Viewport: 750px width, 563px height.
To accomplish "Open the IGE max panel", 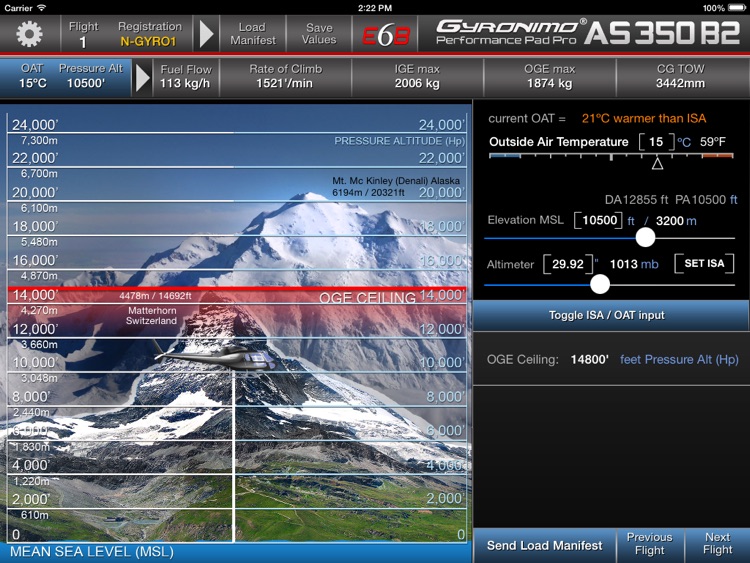I will click(417, 77).
